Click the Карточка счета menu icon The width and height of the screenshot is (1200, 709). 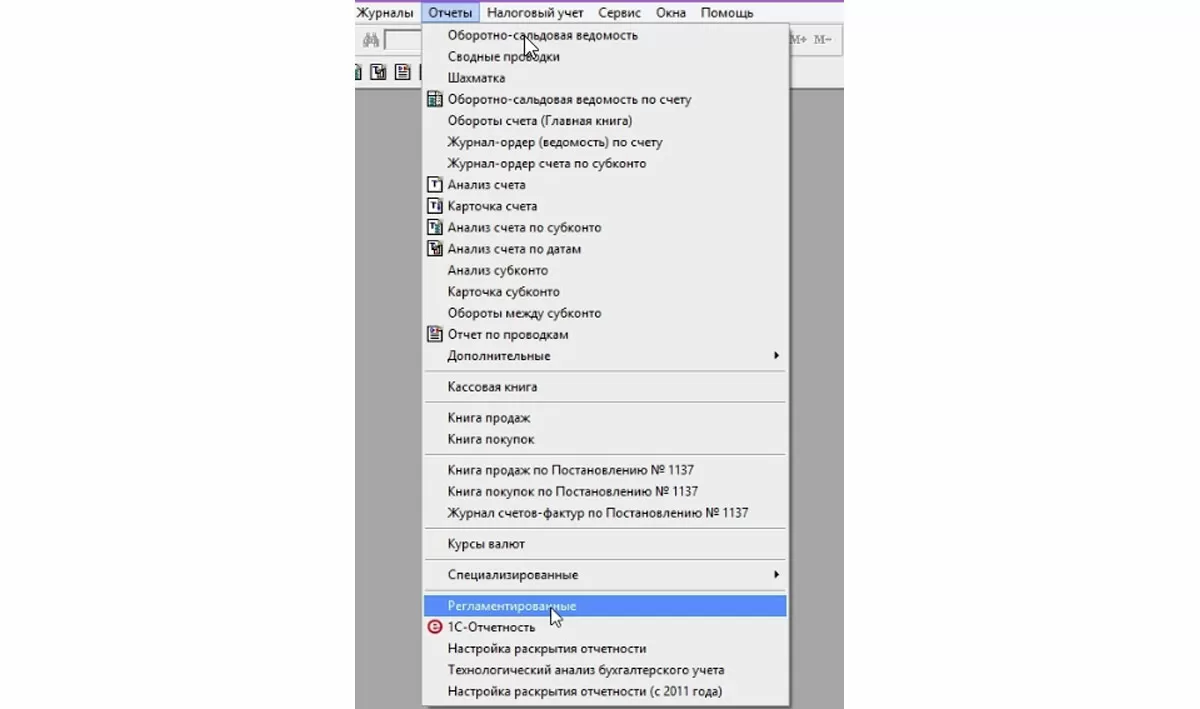434,206
